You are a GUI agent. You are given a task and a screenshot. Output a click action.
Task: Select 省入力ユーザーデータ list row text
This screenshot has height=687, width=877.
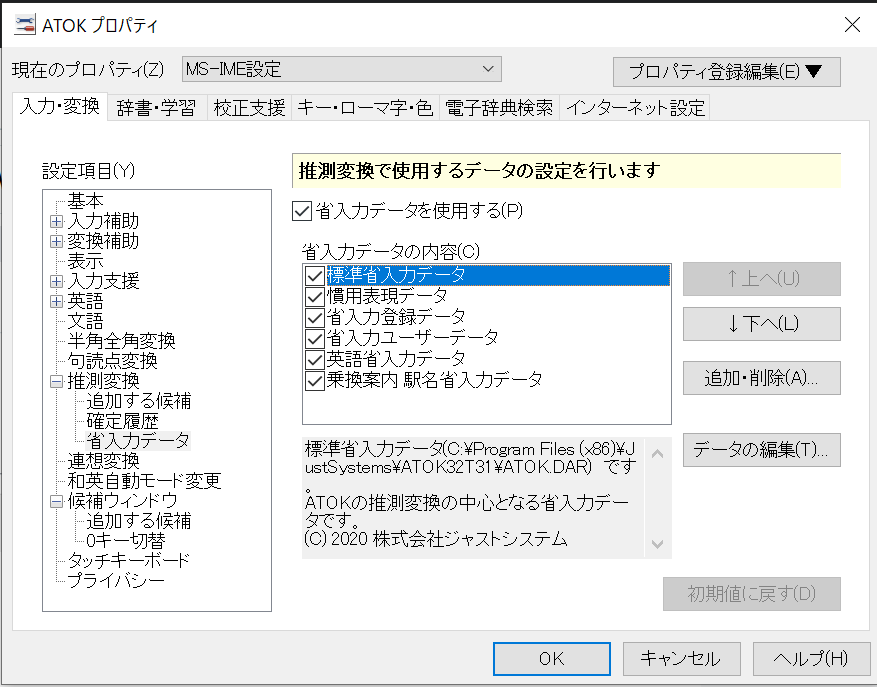click(412, 338)
